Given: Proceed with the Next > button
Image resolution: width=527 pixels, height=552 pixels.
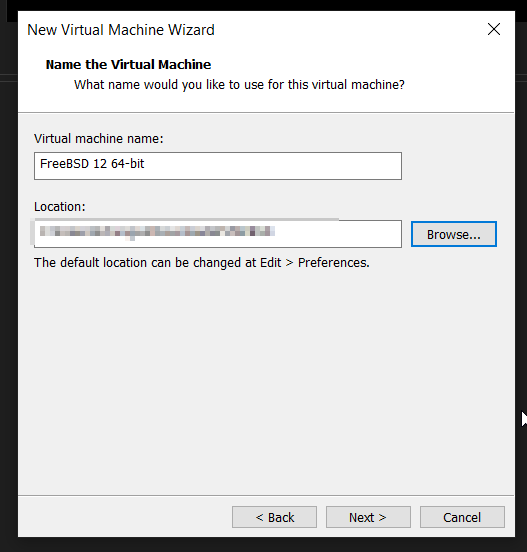Looking at the screenshot, I should pyautogui.click(x=368, y=517).
